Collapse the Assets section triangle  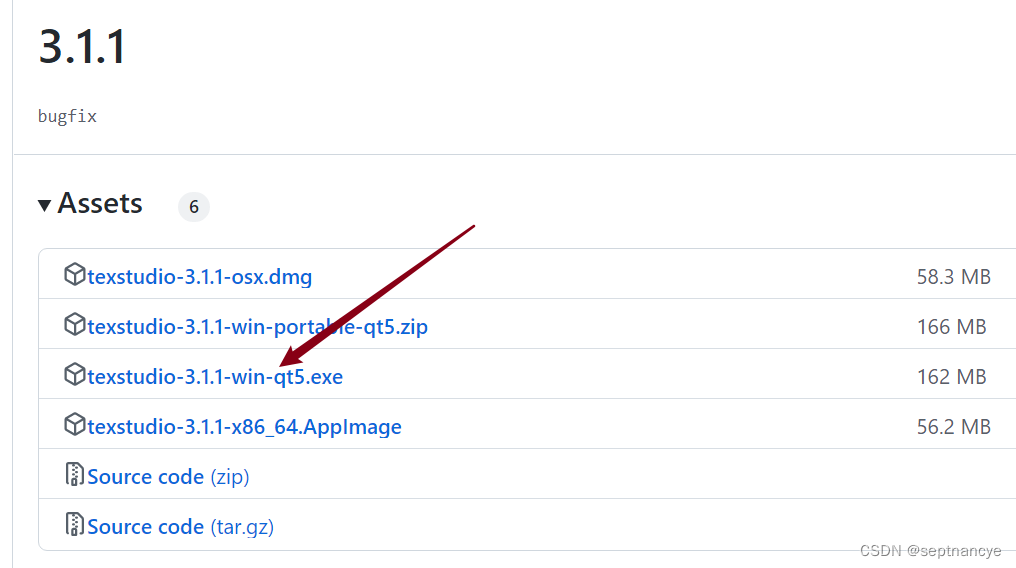tap(44, 205)
